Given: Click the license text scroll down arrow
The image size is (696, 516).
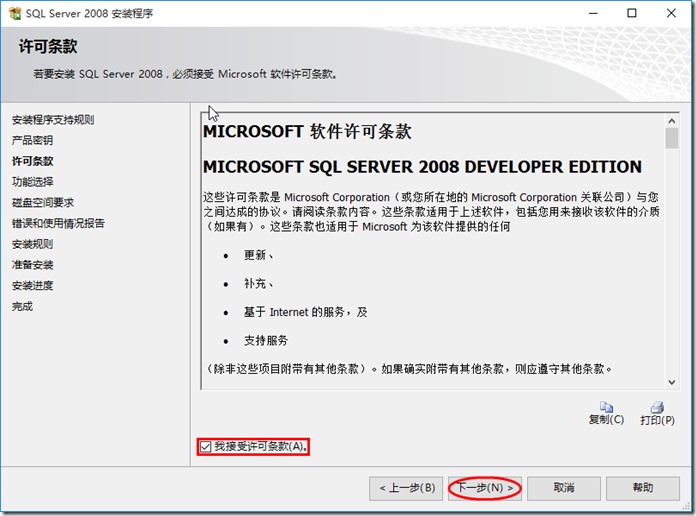Looking at the screenshot, I should (672, 382).
